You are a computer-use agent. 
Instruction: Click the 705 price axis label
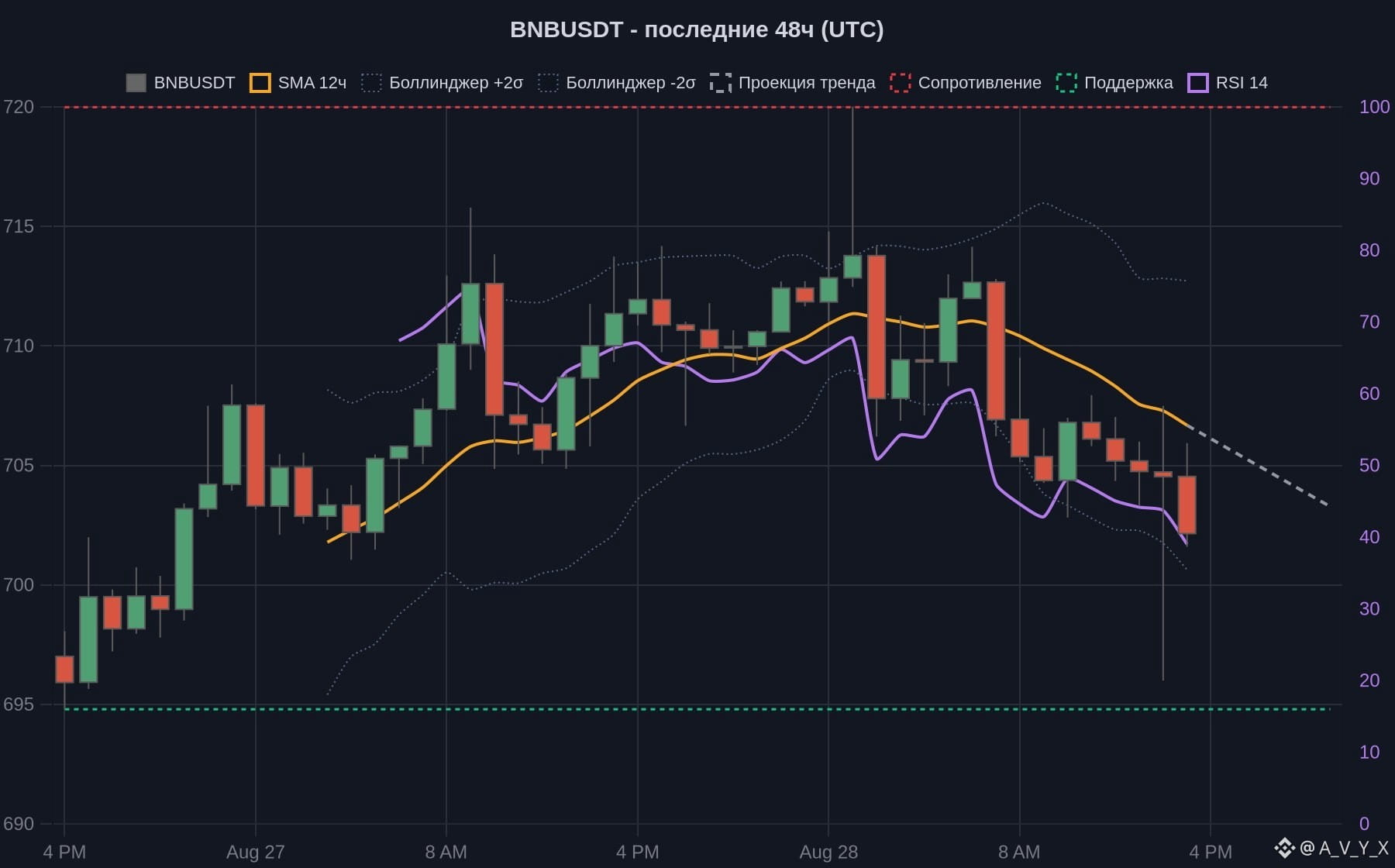(19, 465)
